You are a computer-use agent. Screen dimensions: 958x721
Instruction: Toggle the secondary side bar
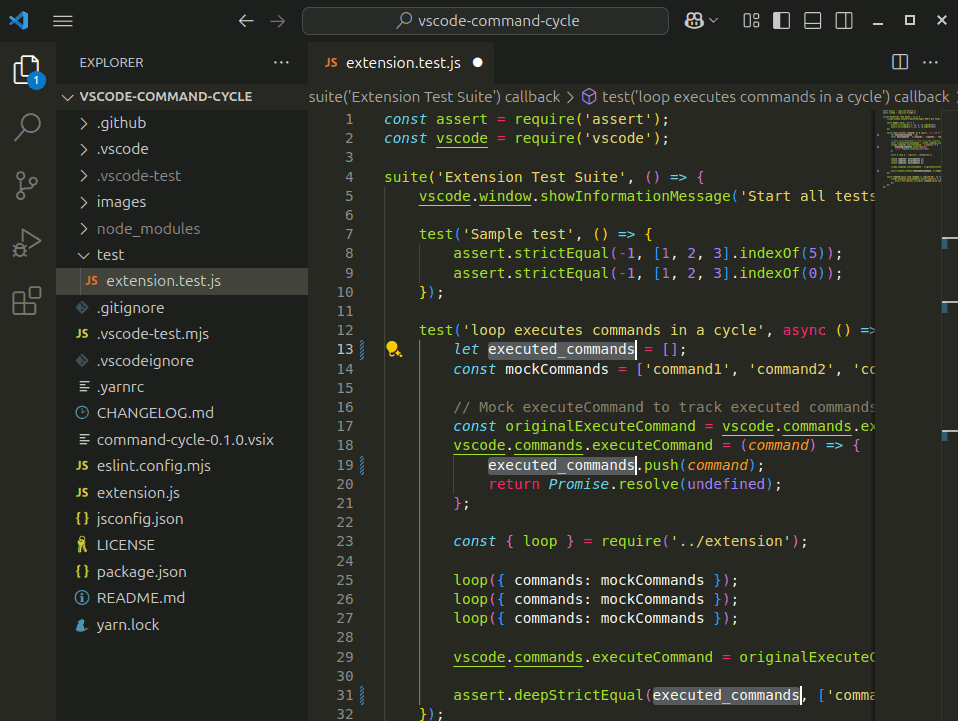pos(844,21)
